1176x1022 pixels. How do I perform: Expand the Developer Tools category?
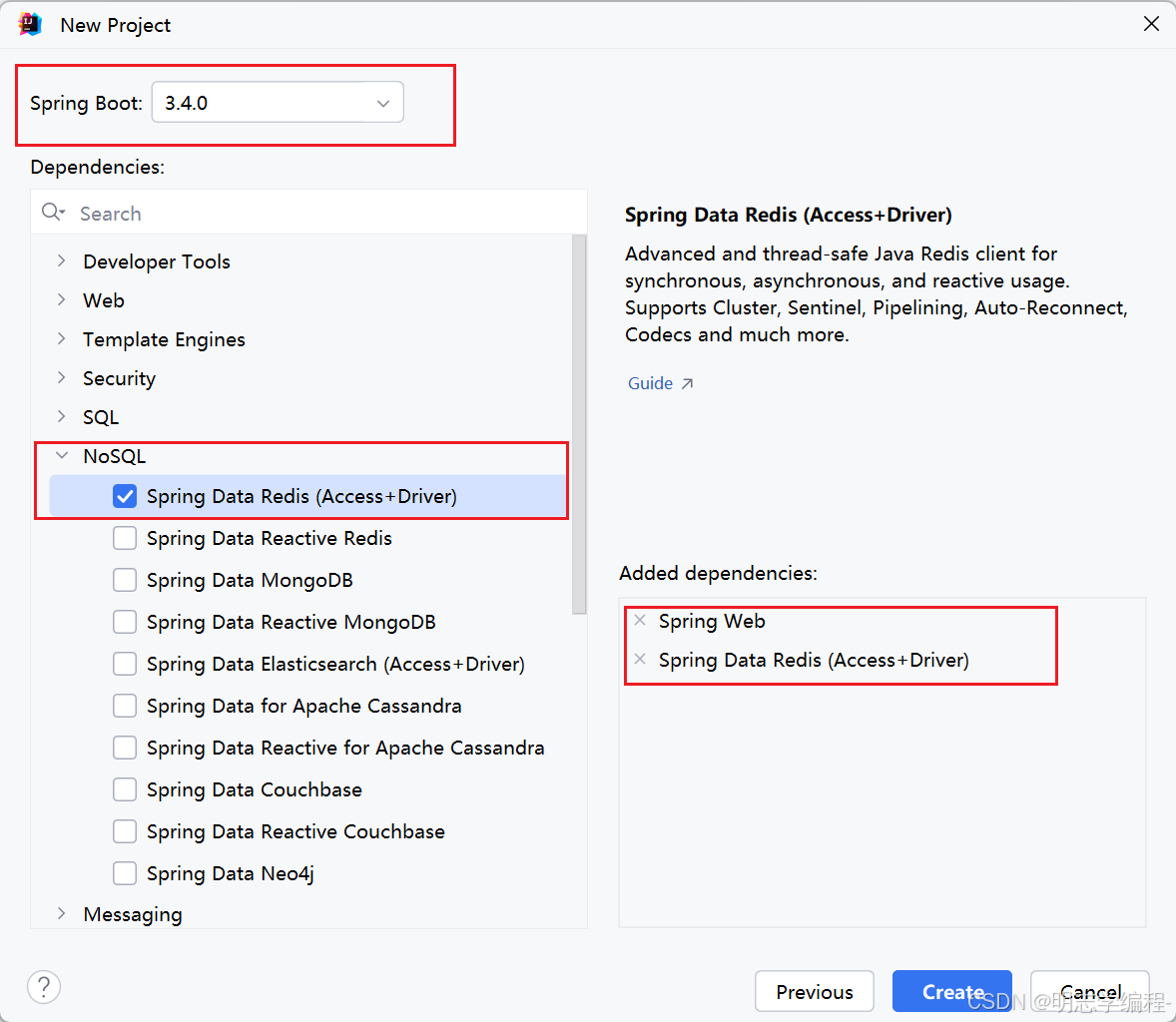62,260
